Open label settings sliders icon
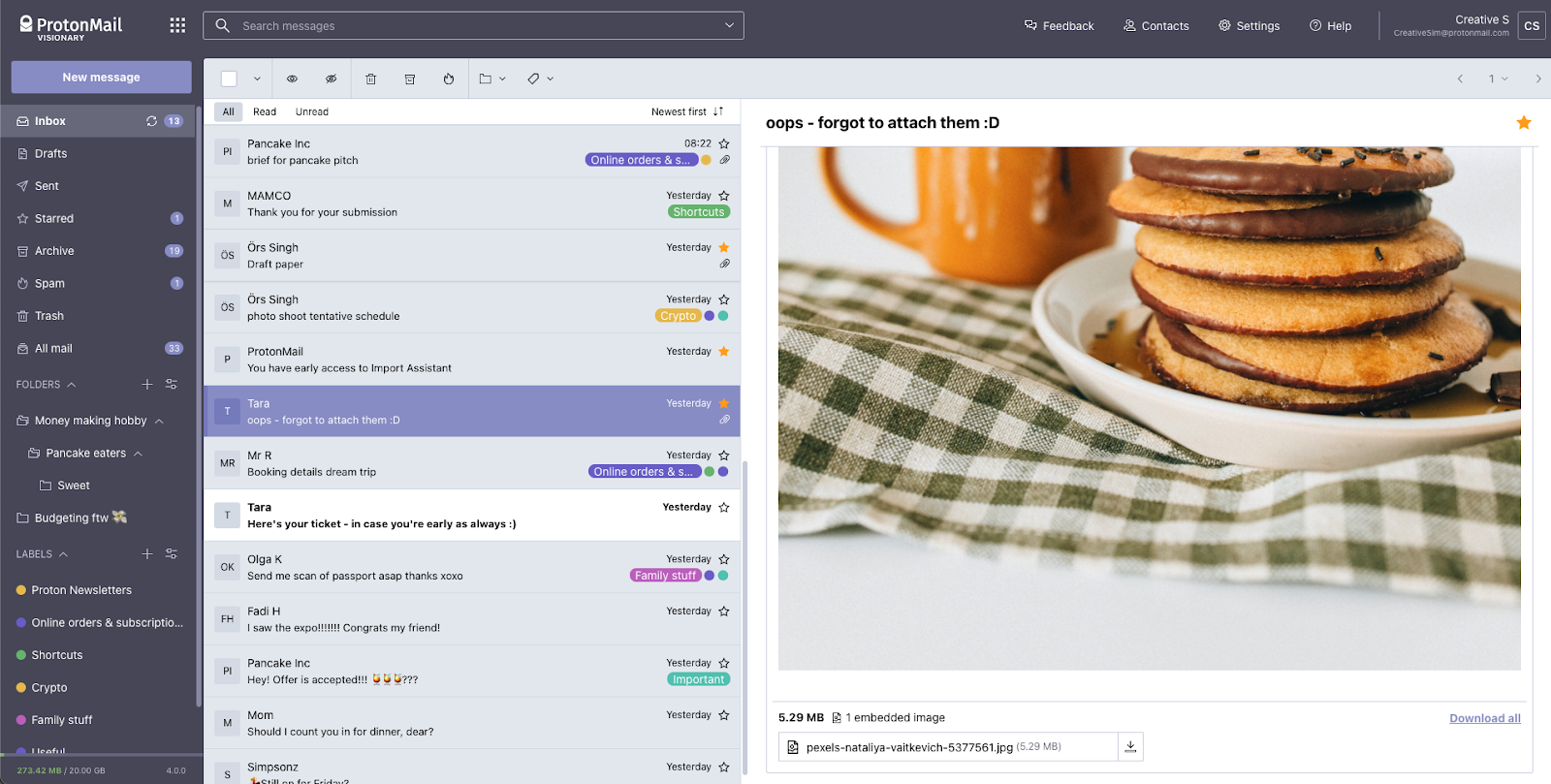This screenshot has height=784, width=1551. point(172,554)
